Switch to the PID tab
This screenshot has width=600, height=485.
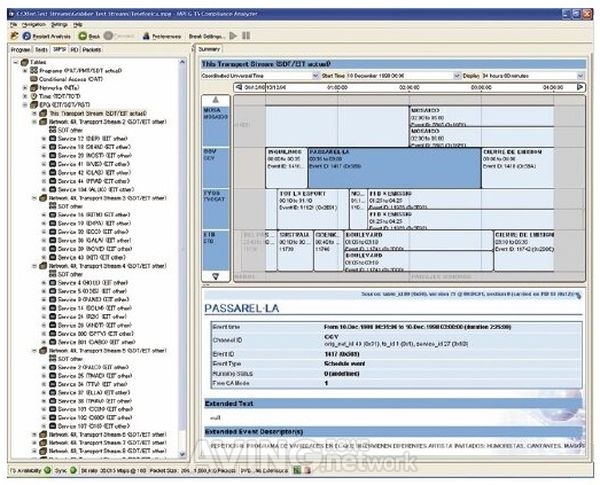(x=74, y=49)
